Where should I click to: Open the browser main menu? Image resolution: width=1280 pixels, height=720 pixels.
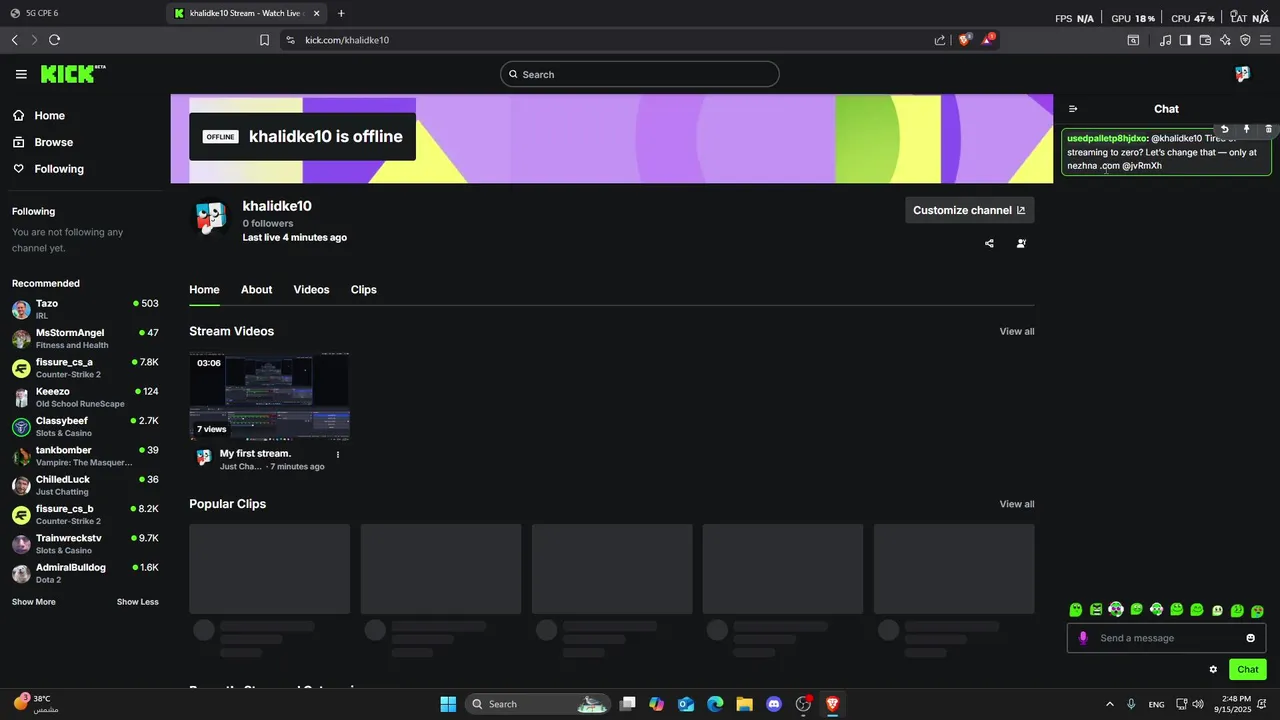click(1265, 40)
